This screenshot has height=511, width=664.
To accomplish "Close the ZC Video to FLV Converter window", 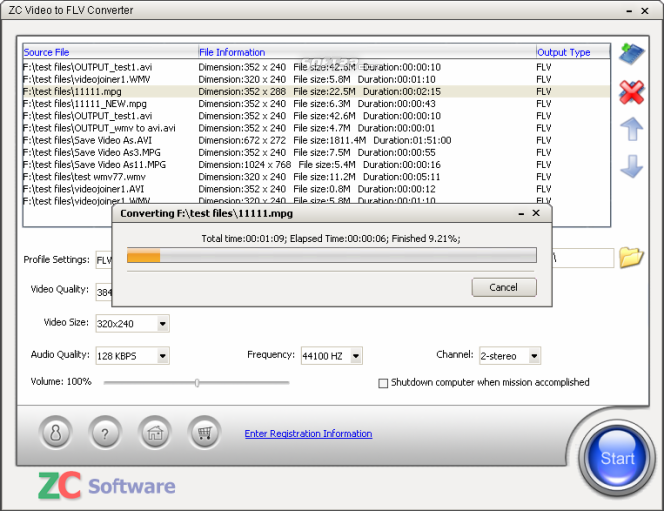I will click(x=645, y=11).
